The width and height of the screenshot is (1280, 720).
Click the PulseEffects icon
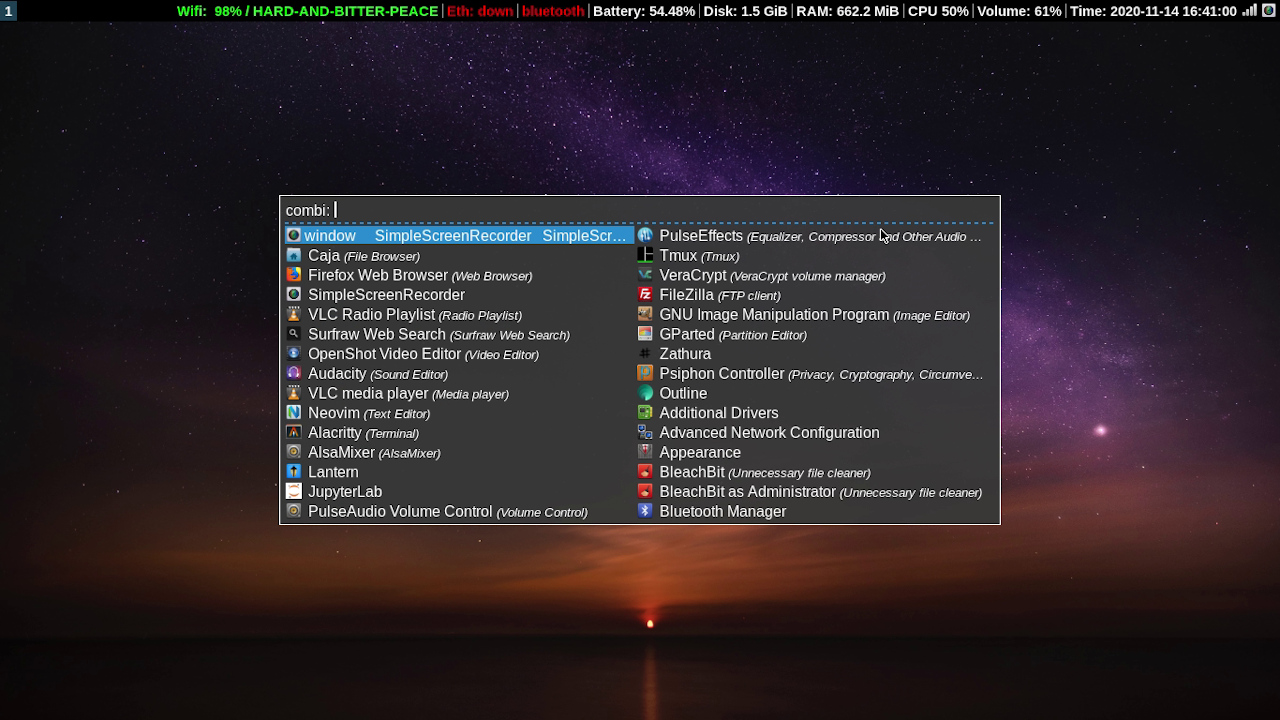tap(645, 235)
